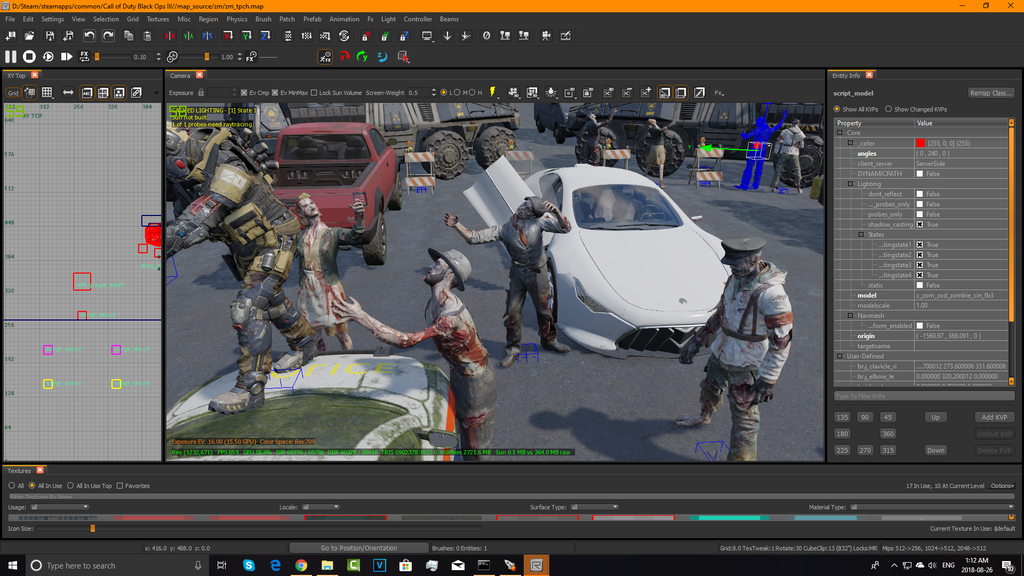Open the Prefab menu
This screenshot has height=576, width=1024.
312,19
